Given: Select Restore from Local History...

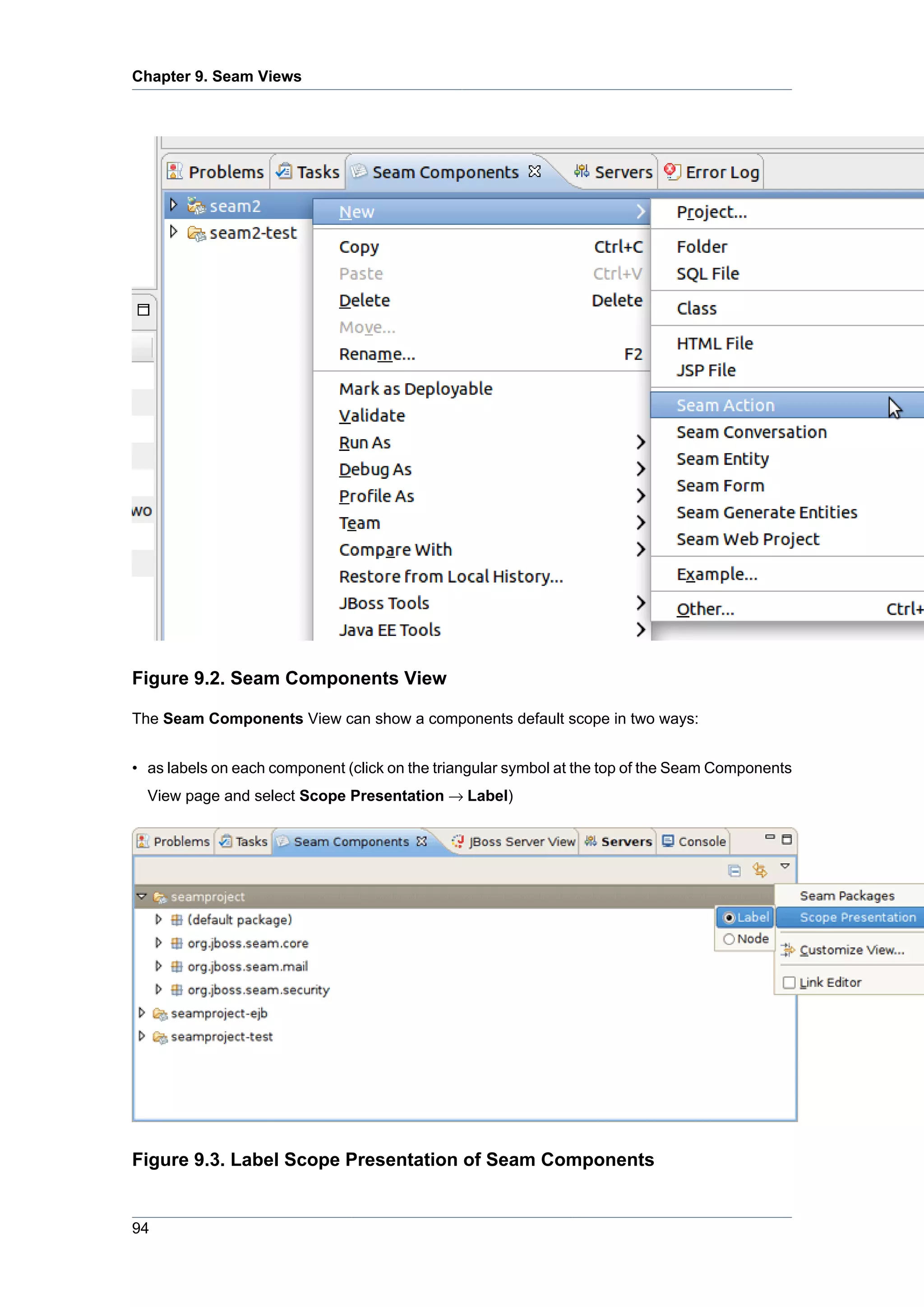Looking at the screenshot, I should pos(481,576).
